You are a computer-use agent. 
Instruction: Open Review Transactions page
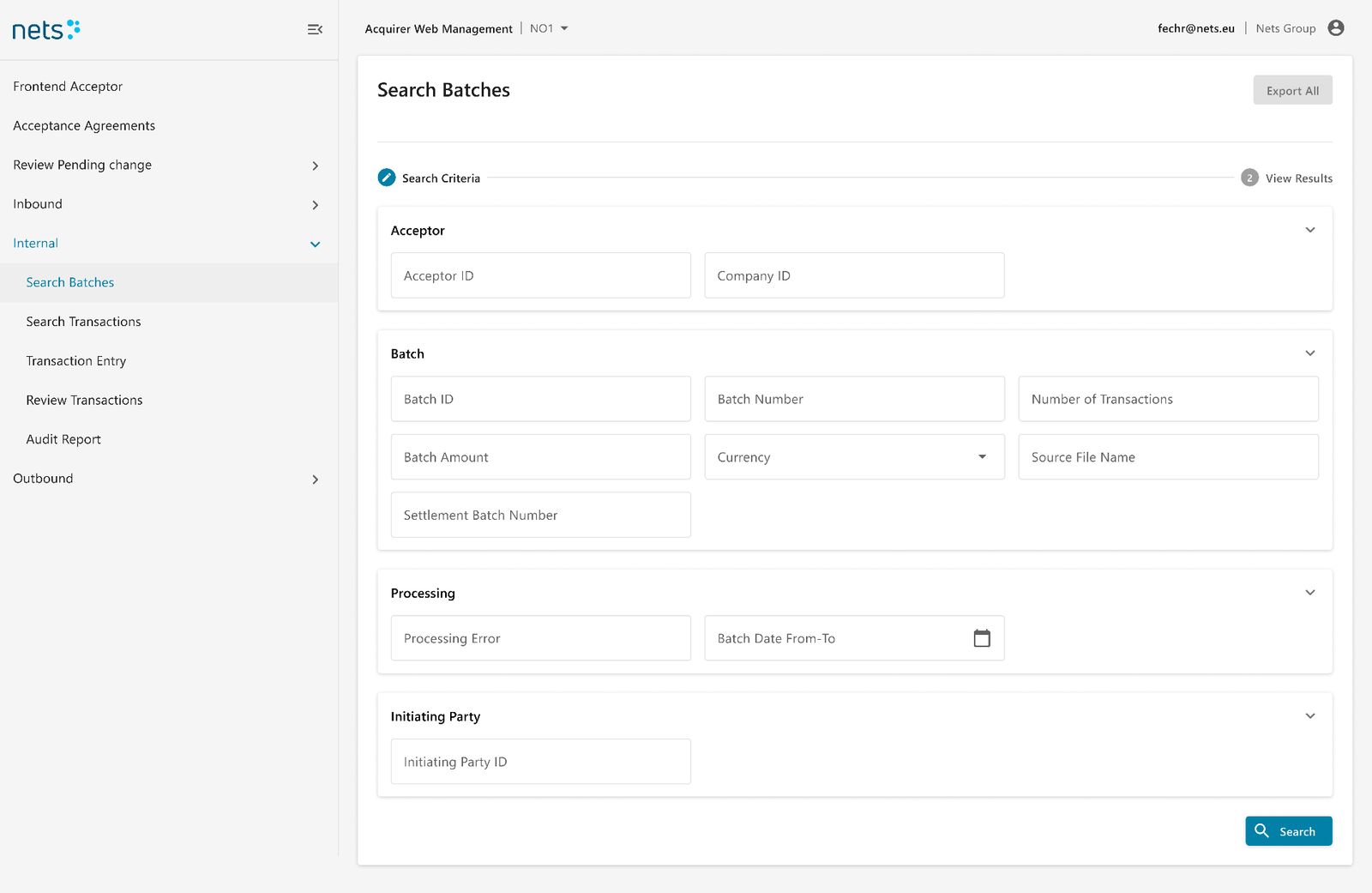[84, 401]
